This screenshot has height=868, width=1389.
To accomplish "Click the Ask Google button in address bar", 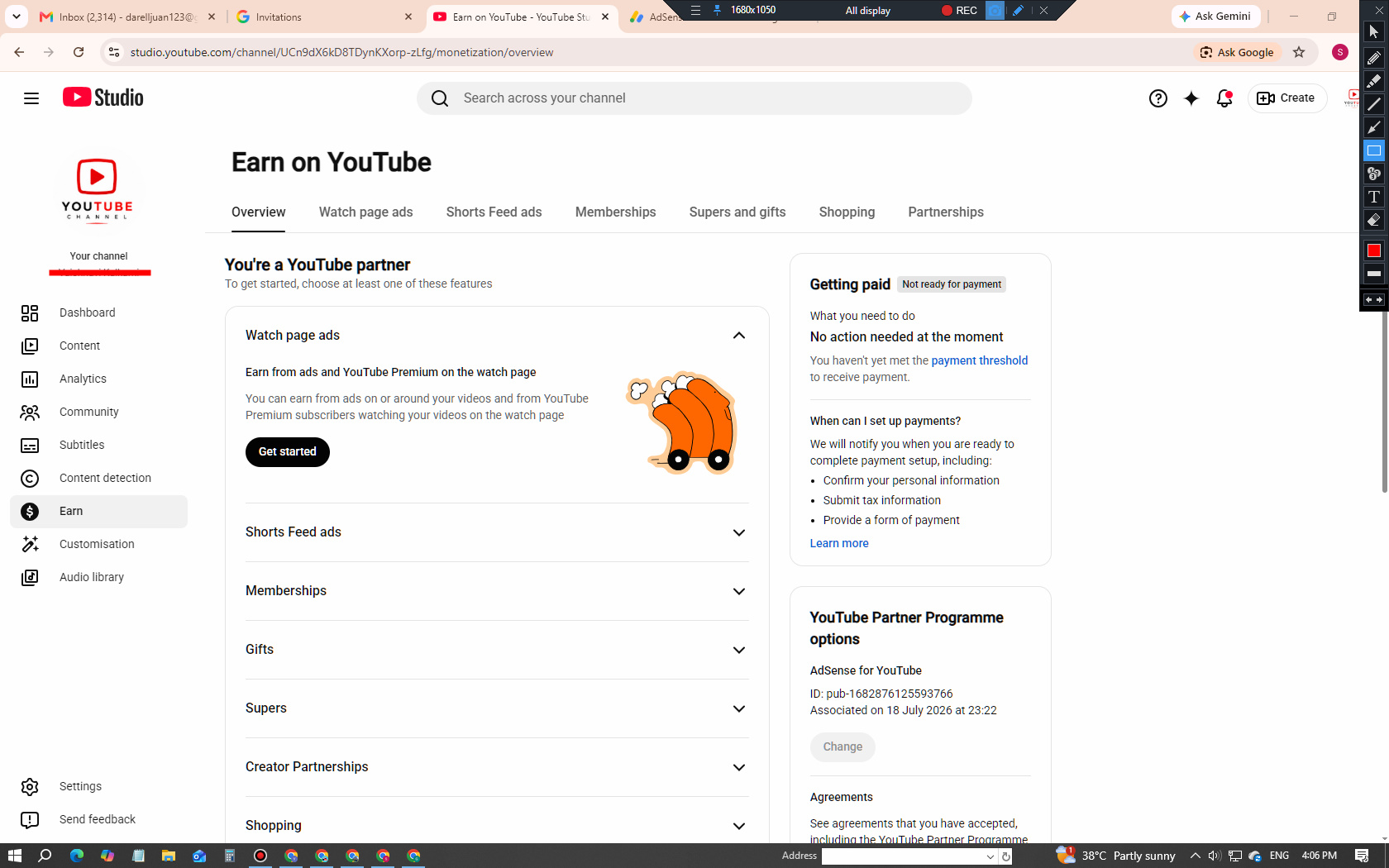I will 1237,52.
